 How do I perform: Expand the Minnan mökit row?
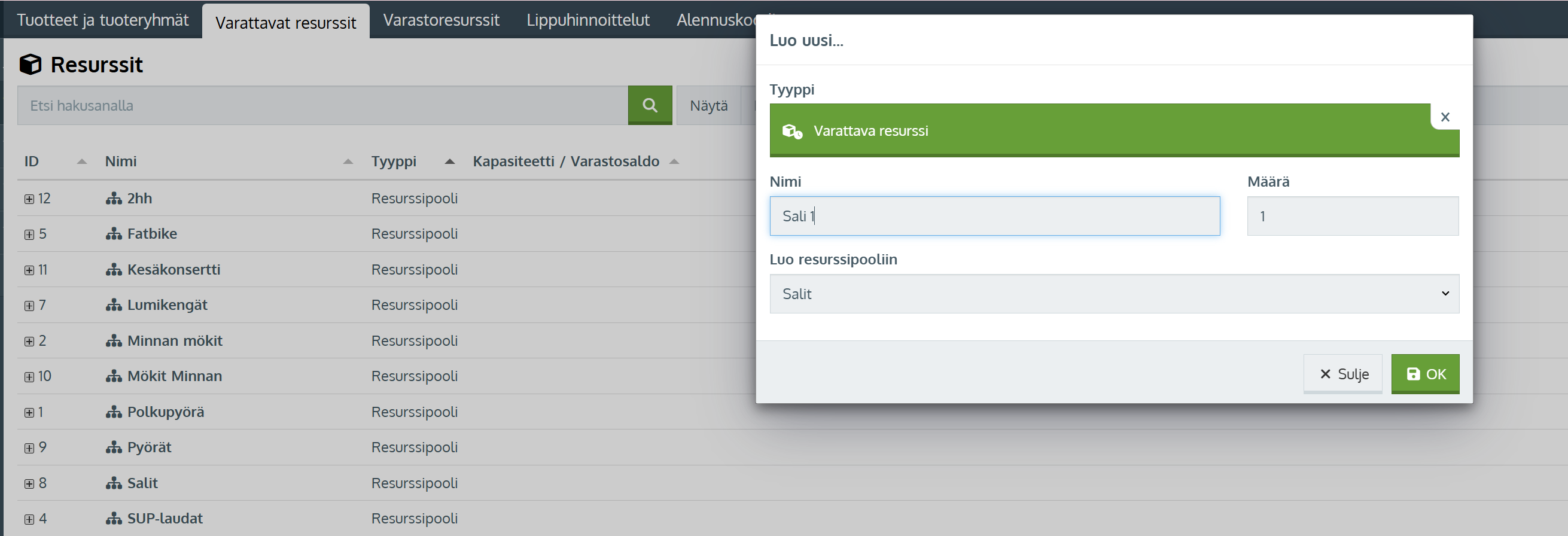(x=29, y=342)
